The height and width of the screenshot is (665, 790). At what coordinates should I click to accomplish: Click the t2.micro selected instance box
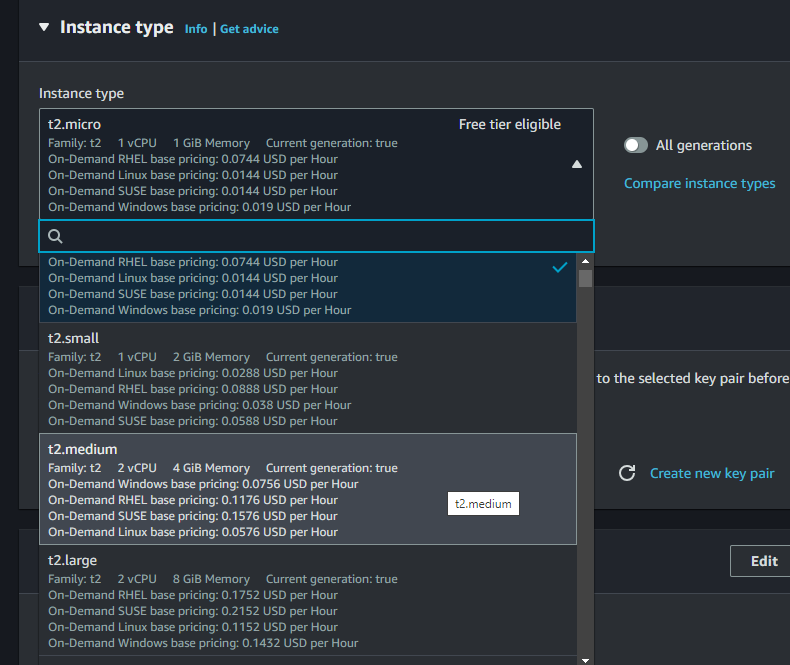[x=316, y=164]
